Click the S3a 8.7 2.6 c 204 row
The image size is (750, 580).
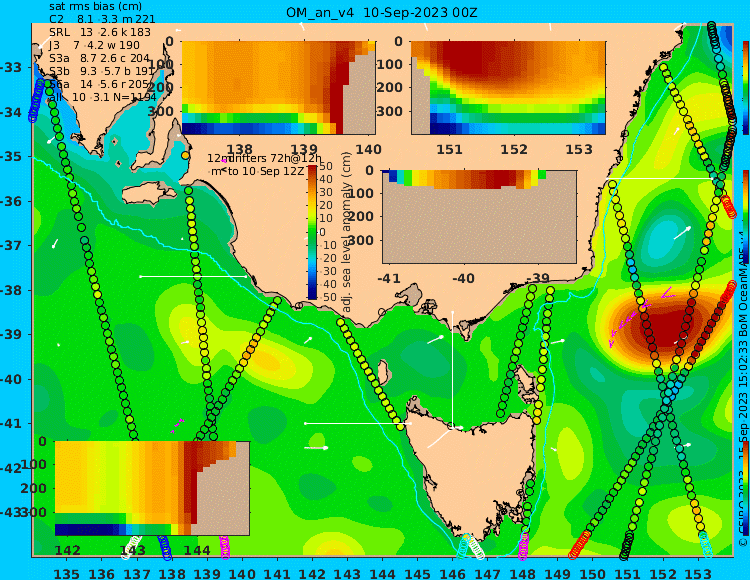99,58
